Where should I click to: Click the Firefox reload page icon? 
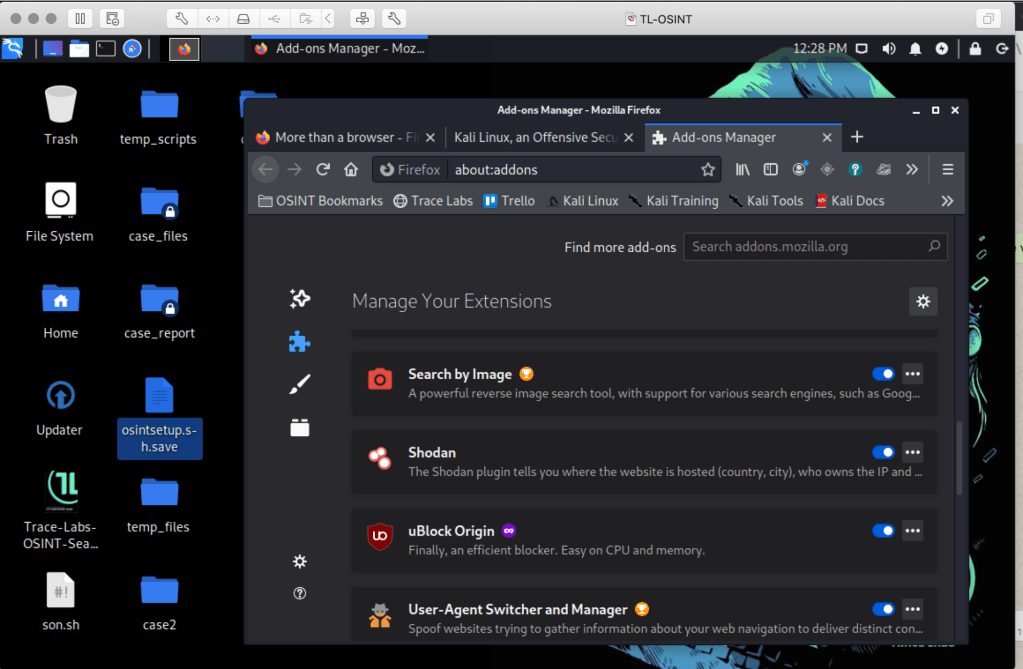point(323,170)
